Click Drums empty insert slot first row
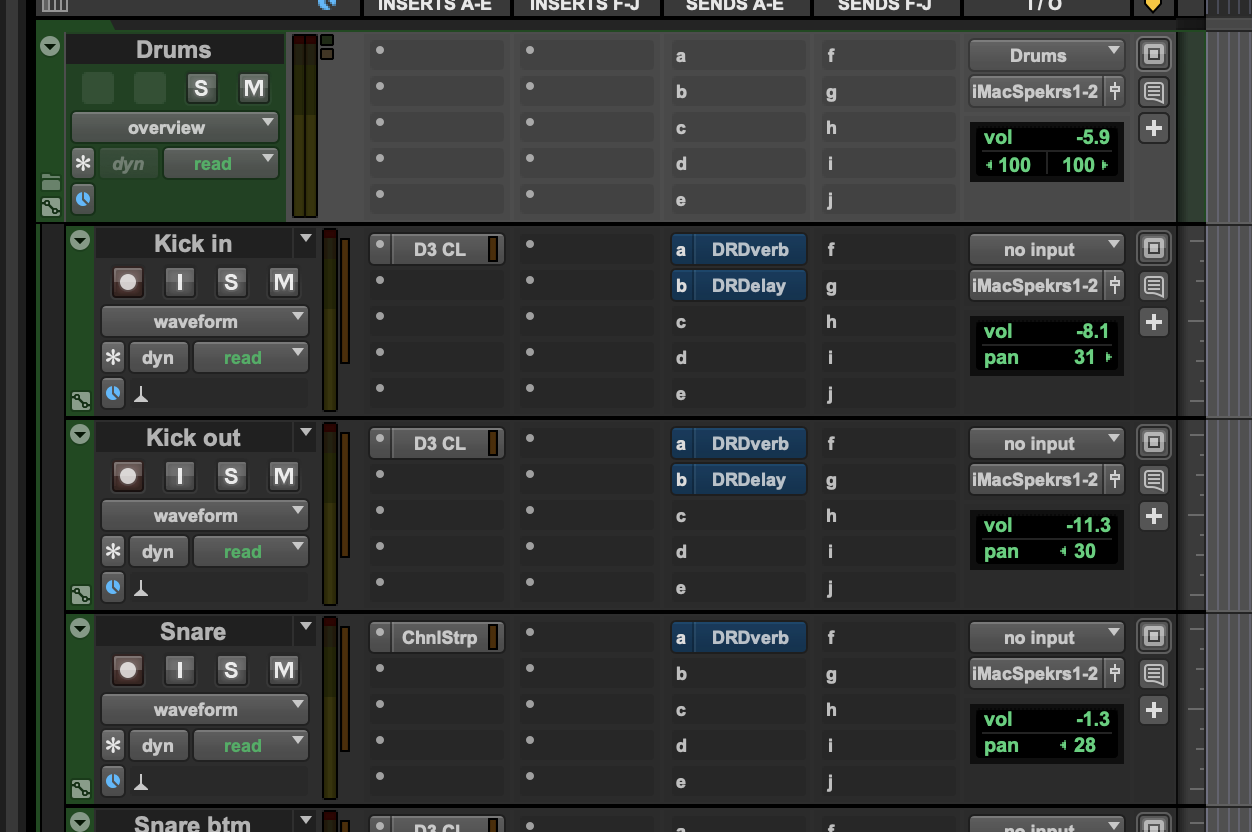The image size is (1252, 832). (437, 55)
